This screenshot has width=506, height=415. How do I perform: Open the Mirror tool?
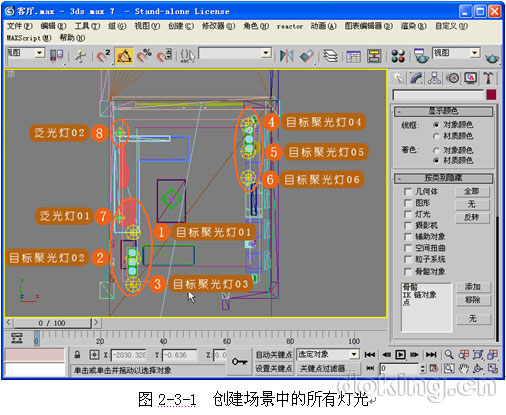[x=287, y=56]
